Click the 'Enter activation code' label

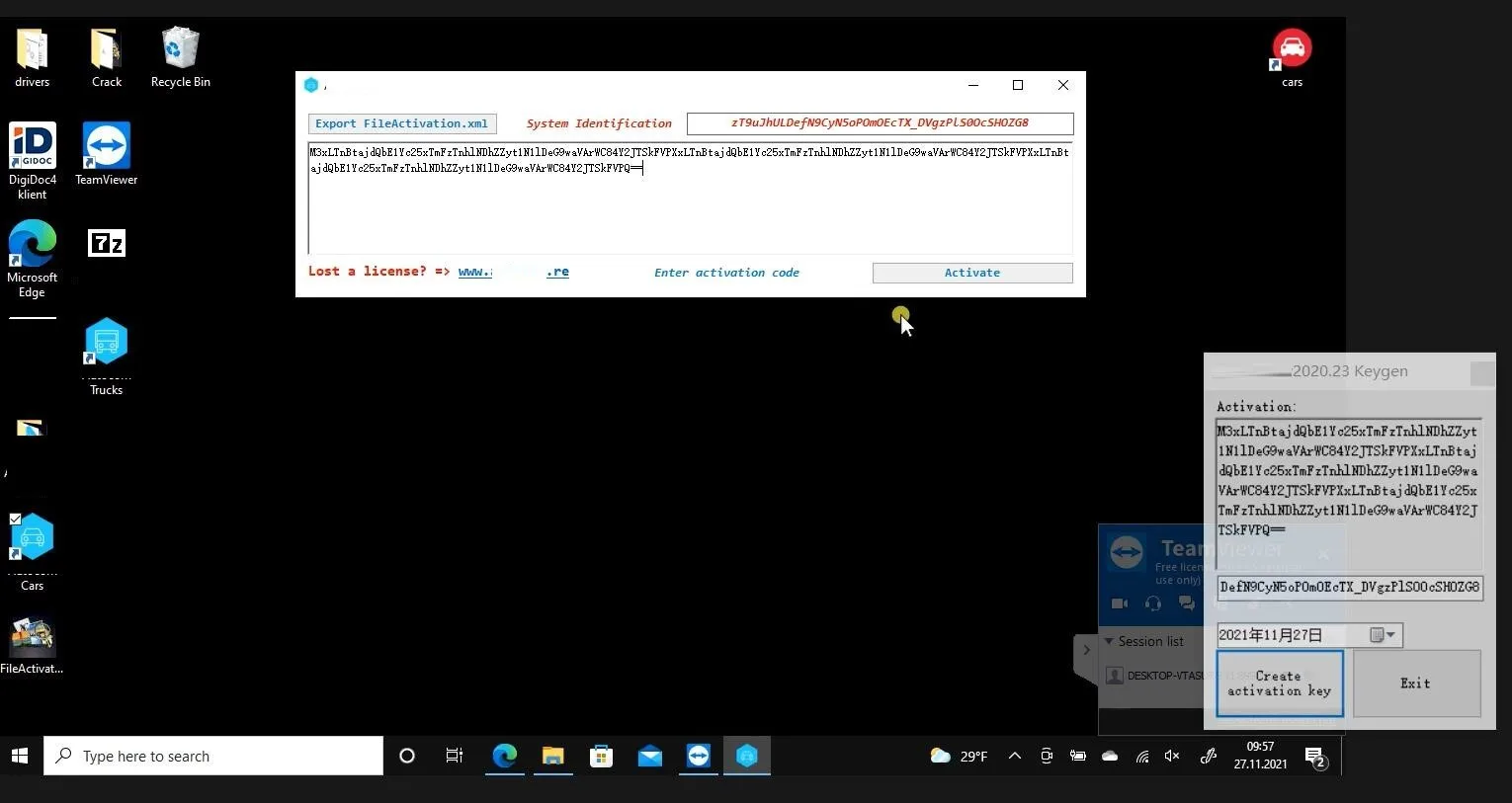726,273
